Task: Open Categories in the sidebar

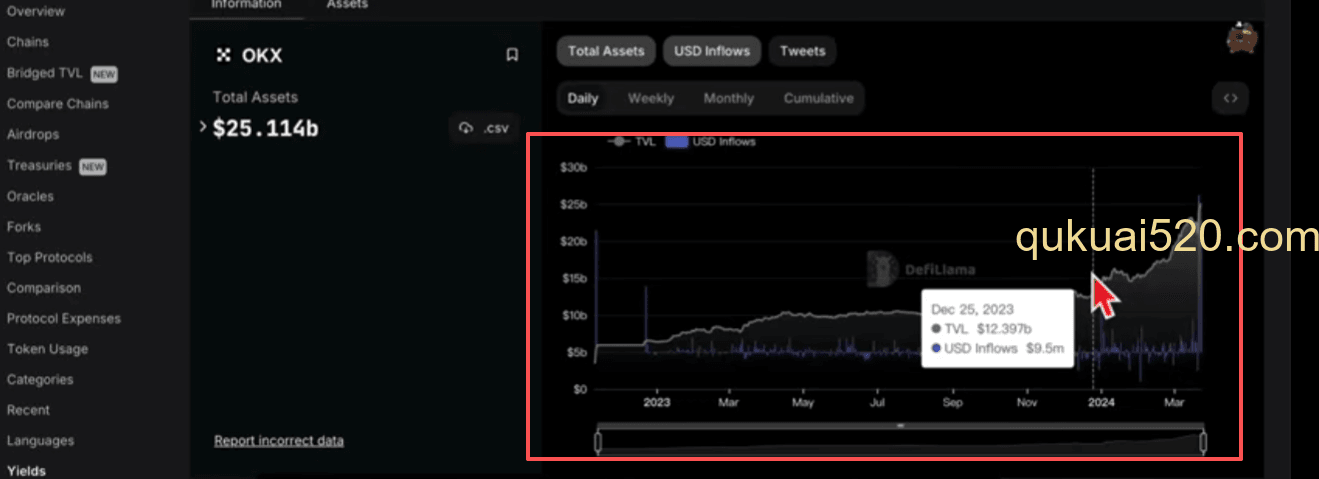Action: pyautogui.click(x=40, y=379)
